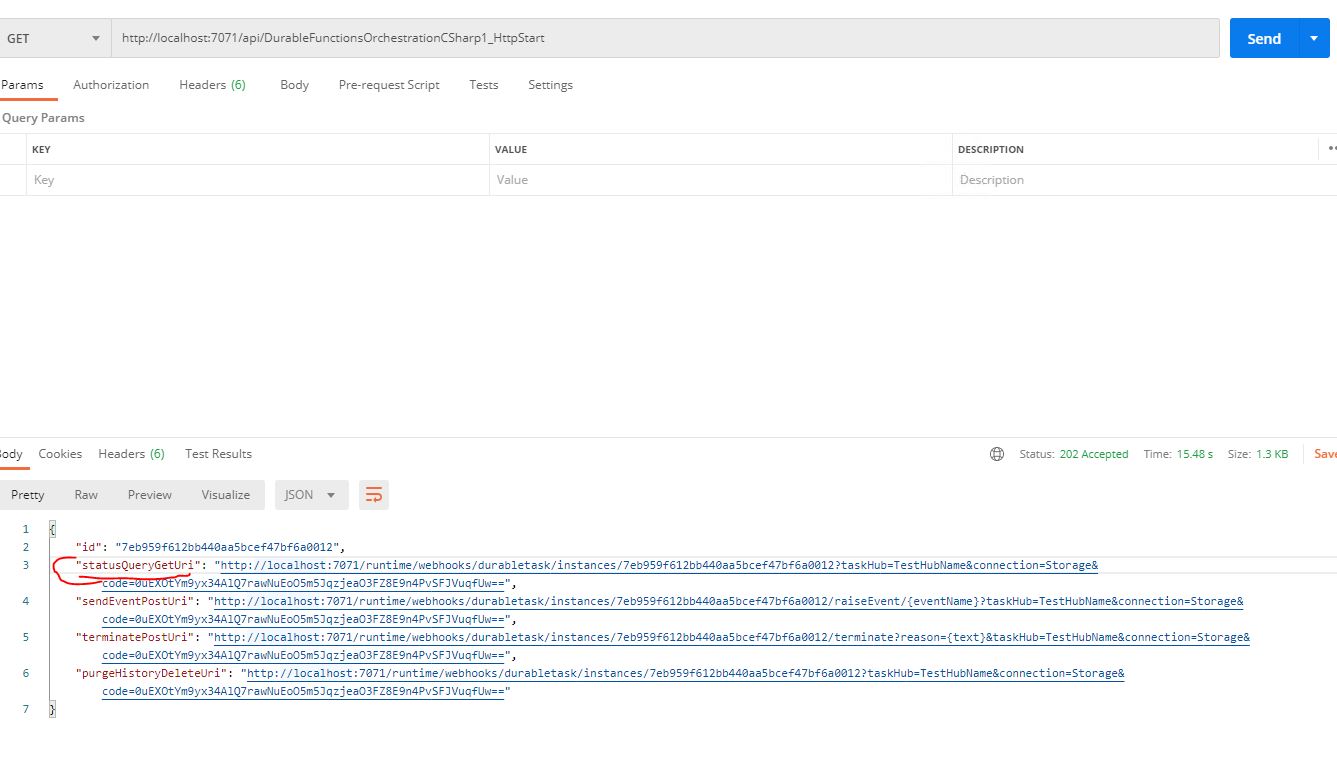Click the 1.3 KB size value

pyautogui.click(x=1272, y=454)
